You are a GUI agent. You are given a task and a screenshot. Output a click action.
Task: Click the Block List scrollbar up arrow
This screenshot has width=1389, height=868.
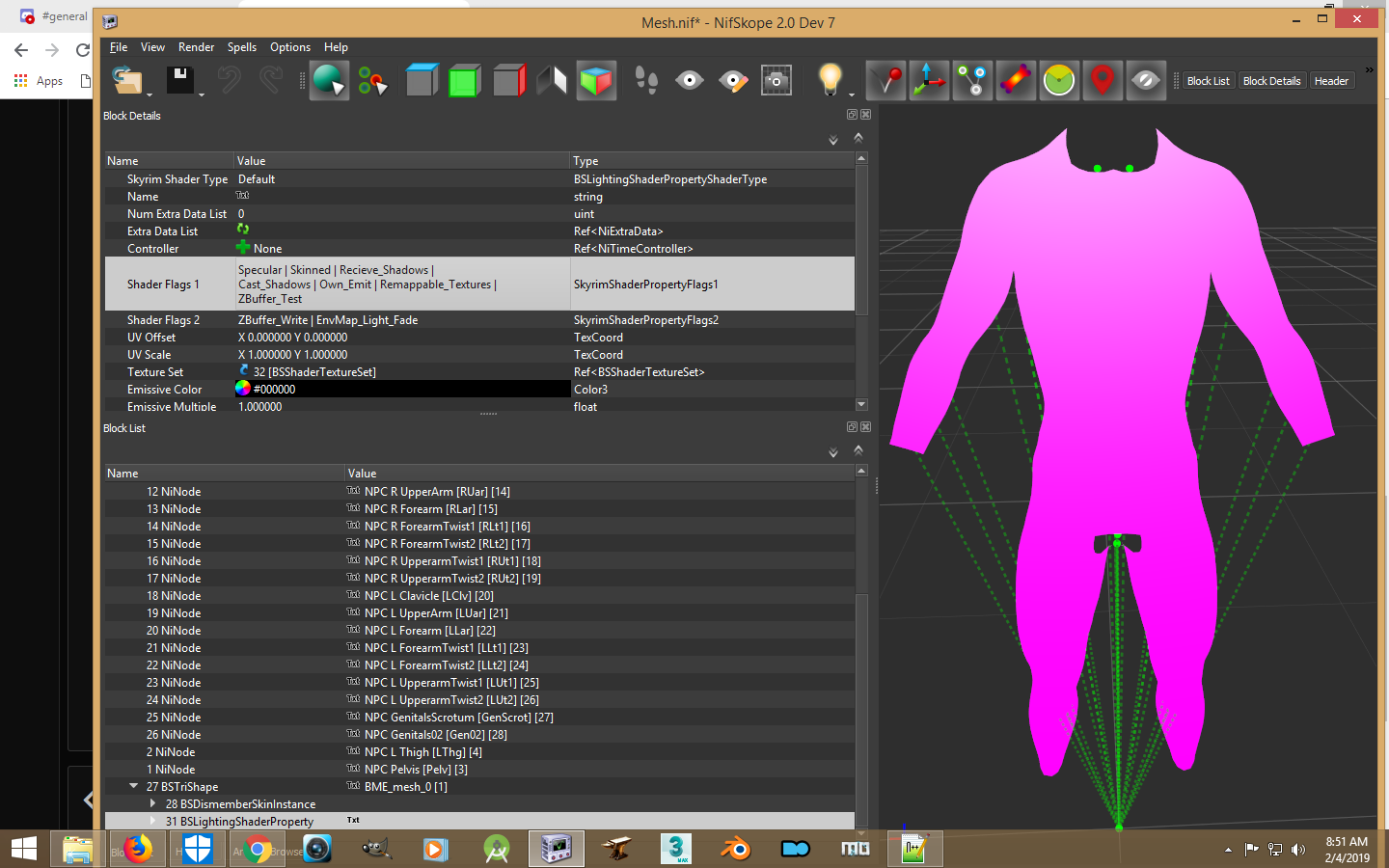(861, 471)
